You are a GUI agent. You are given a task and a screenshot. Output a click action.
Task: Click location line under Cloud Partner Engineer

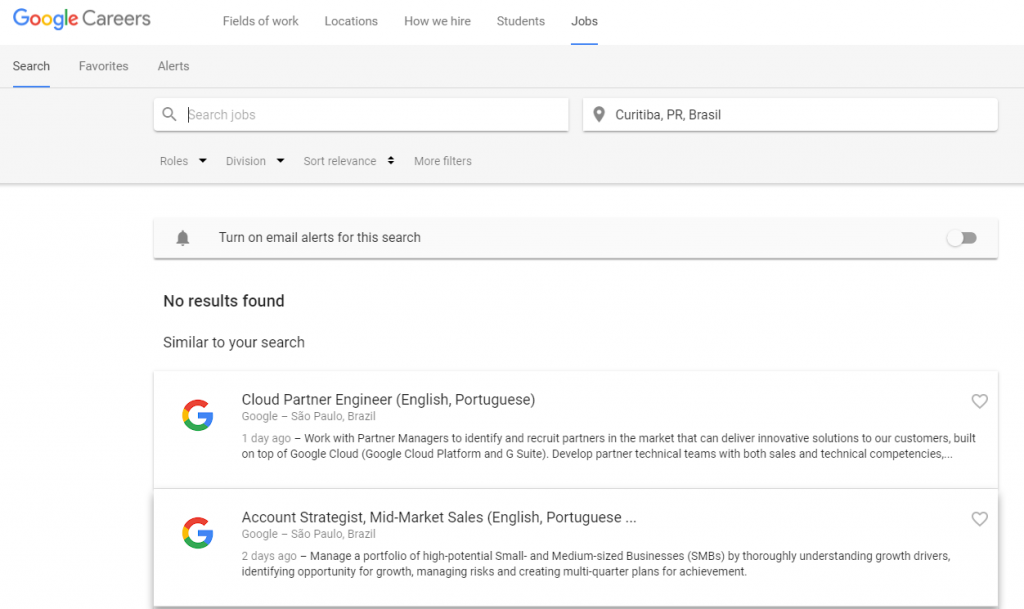308,416
